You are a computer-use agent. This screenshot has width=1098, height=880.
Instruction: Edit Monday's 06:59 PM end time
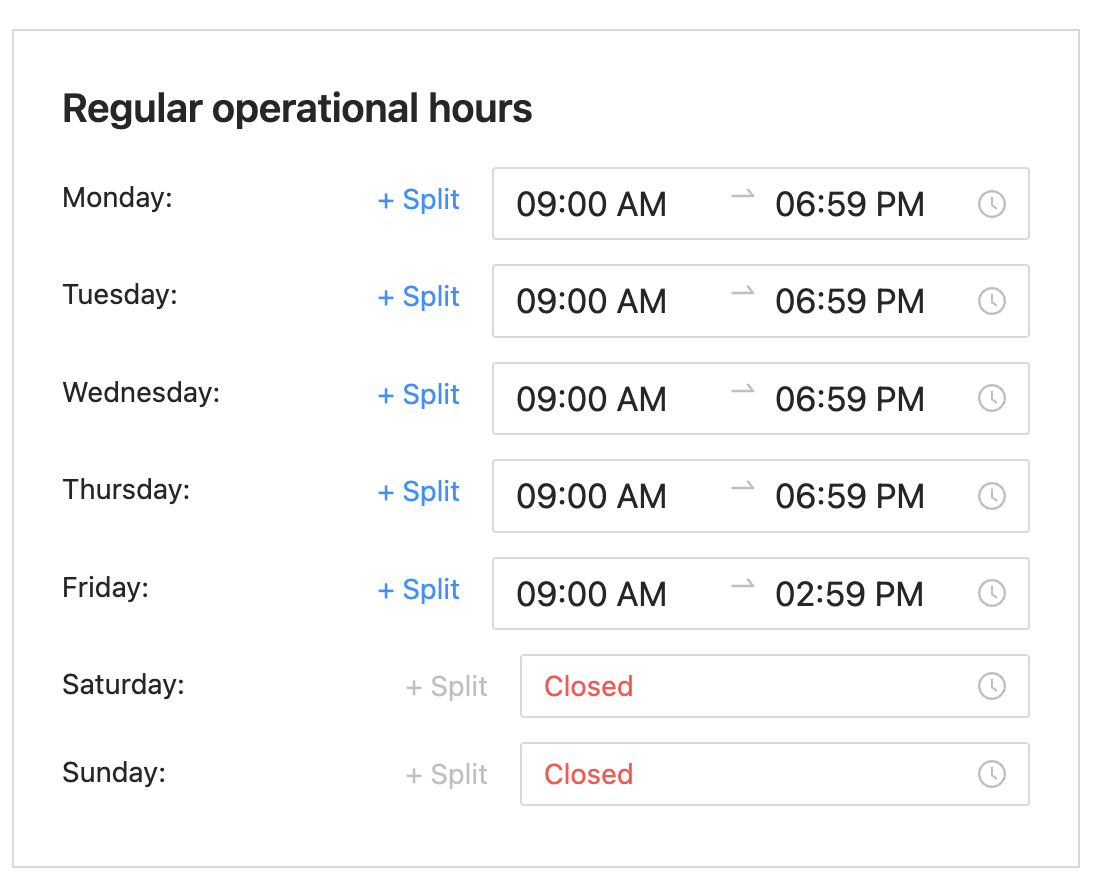click(x=849, y=204)
